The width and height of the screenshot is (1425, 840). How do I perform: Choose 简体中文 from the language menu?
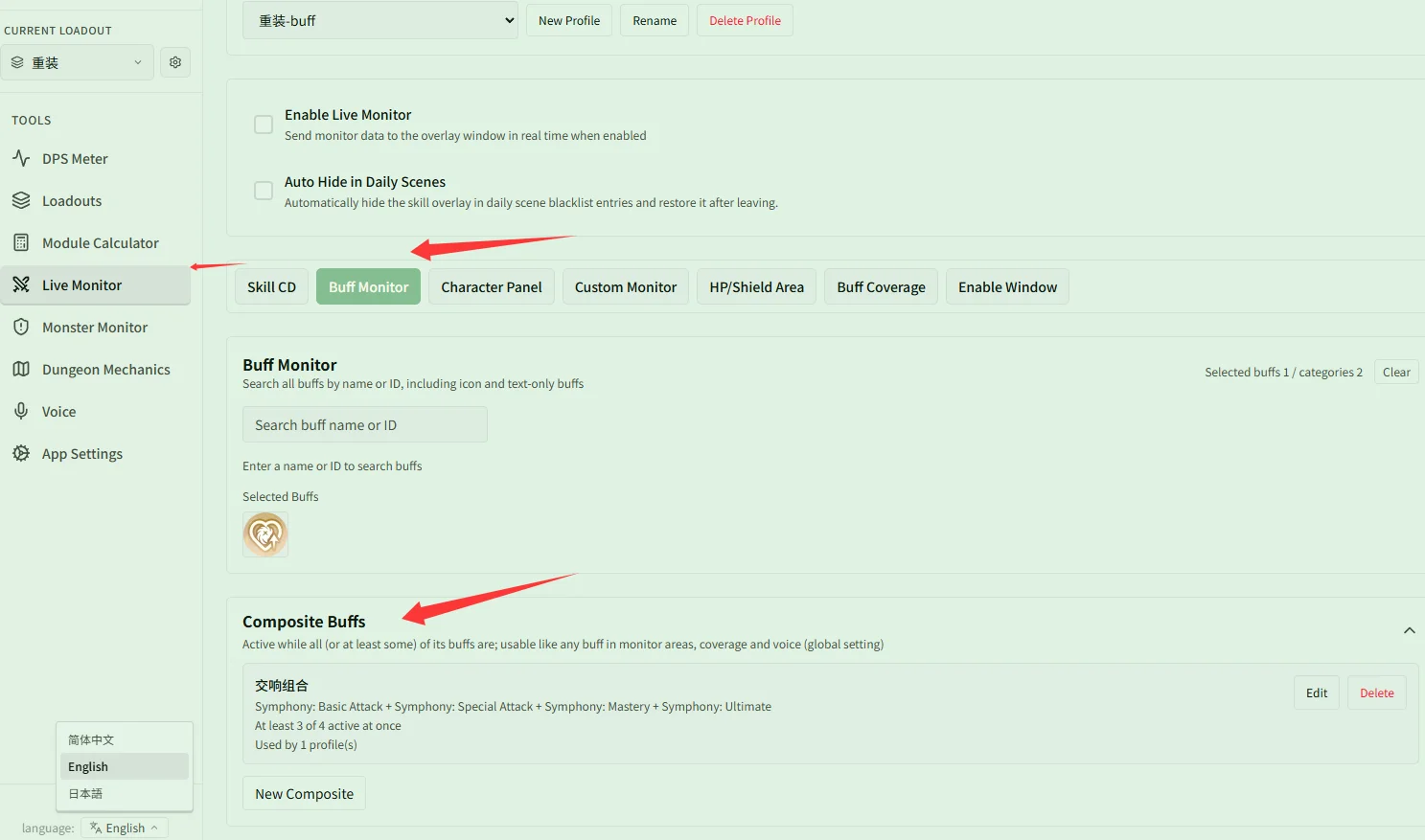pyautogui.click(x=125, y=739)
